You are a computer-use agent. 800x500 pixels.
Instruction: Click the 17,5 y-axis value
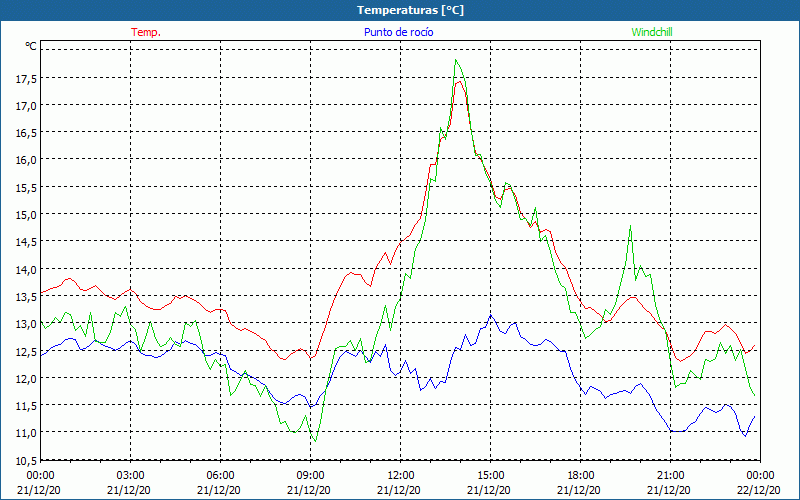27,78
